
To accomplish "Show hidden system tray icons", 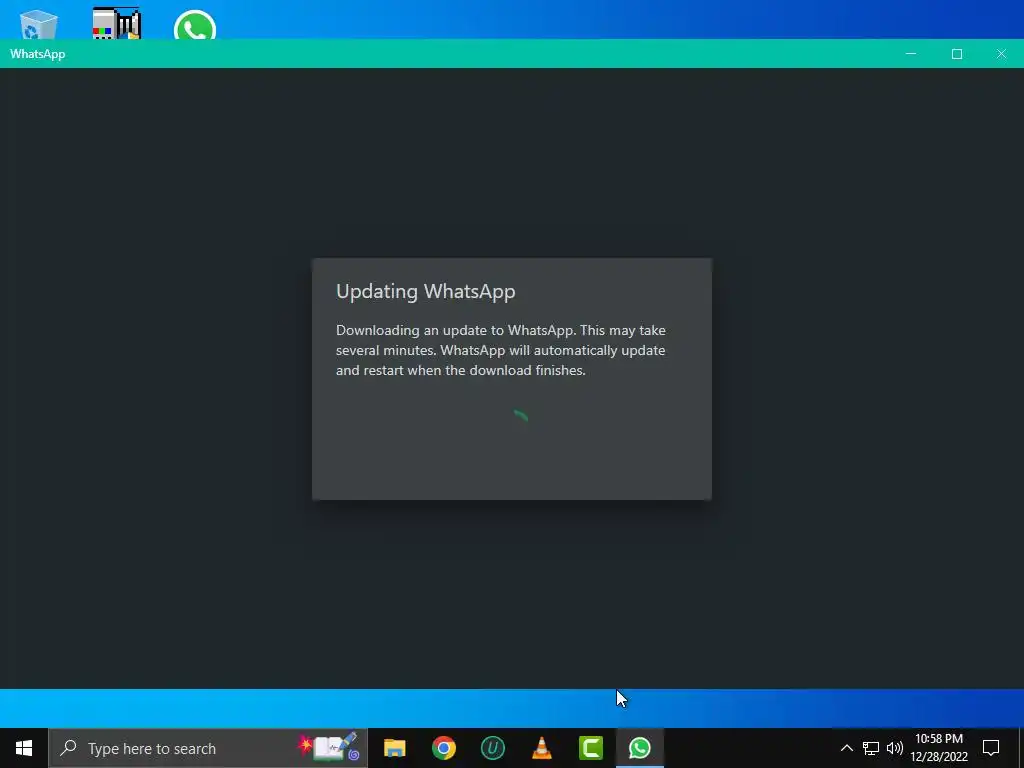I will [846, 748].
